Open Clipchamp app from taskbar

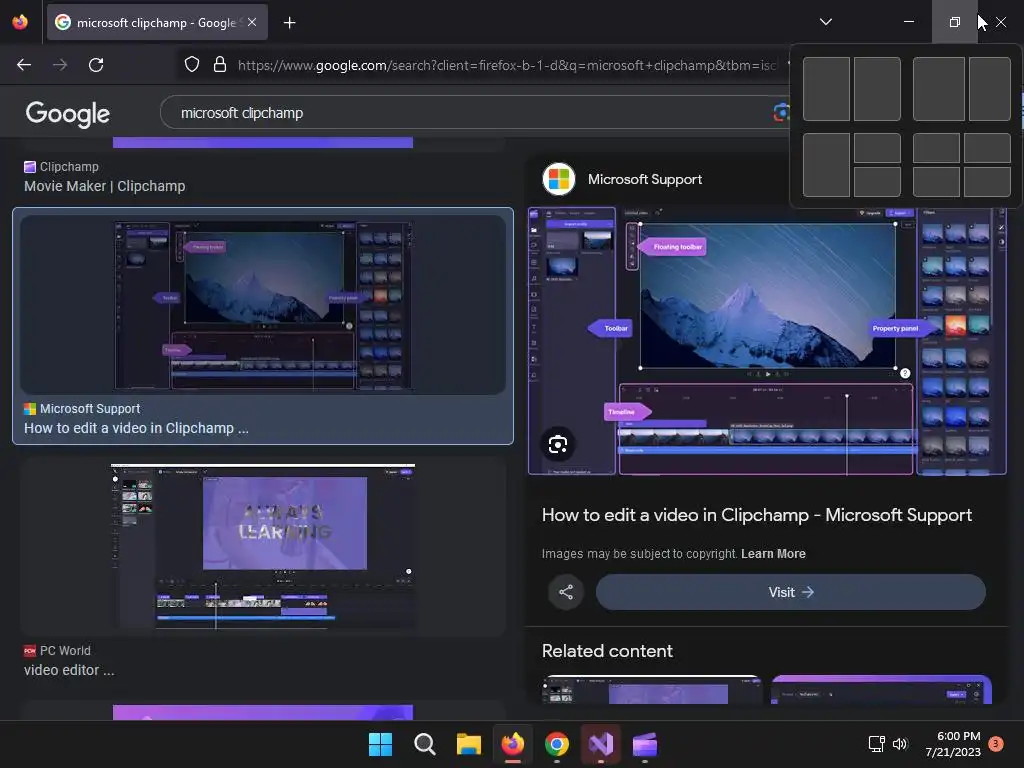(x=645, y=744)
